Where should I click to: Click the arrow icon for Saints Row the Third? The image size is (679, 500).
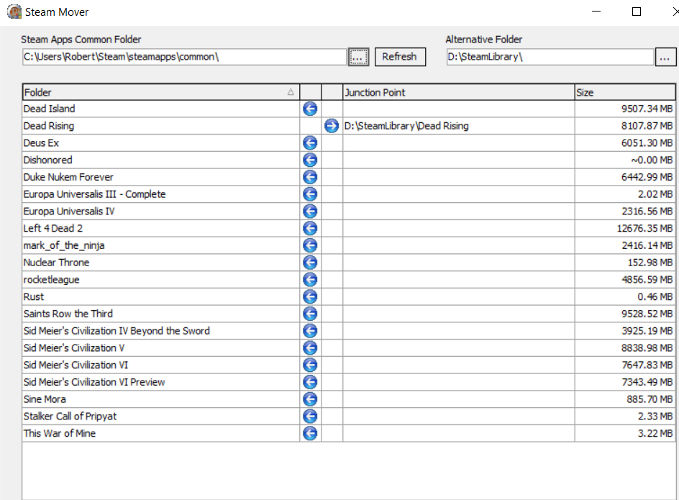click(310, 314)
